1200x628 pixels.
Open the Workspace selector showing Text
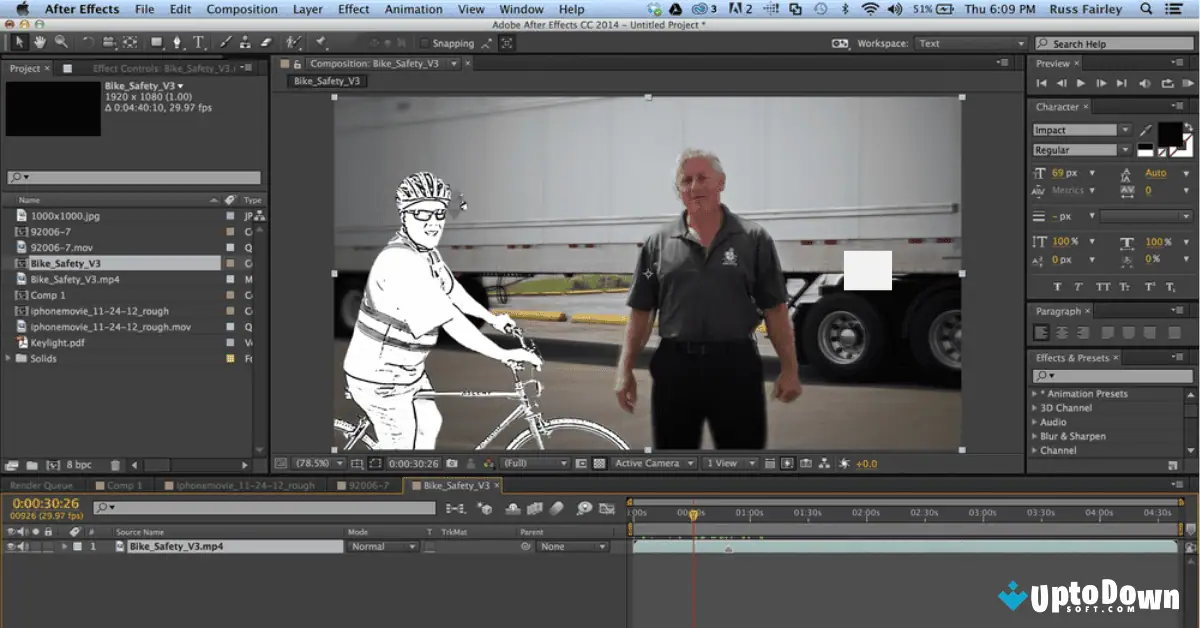tap(968, 43)
